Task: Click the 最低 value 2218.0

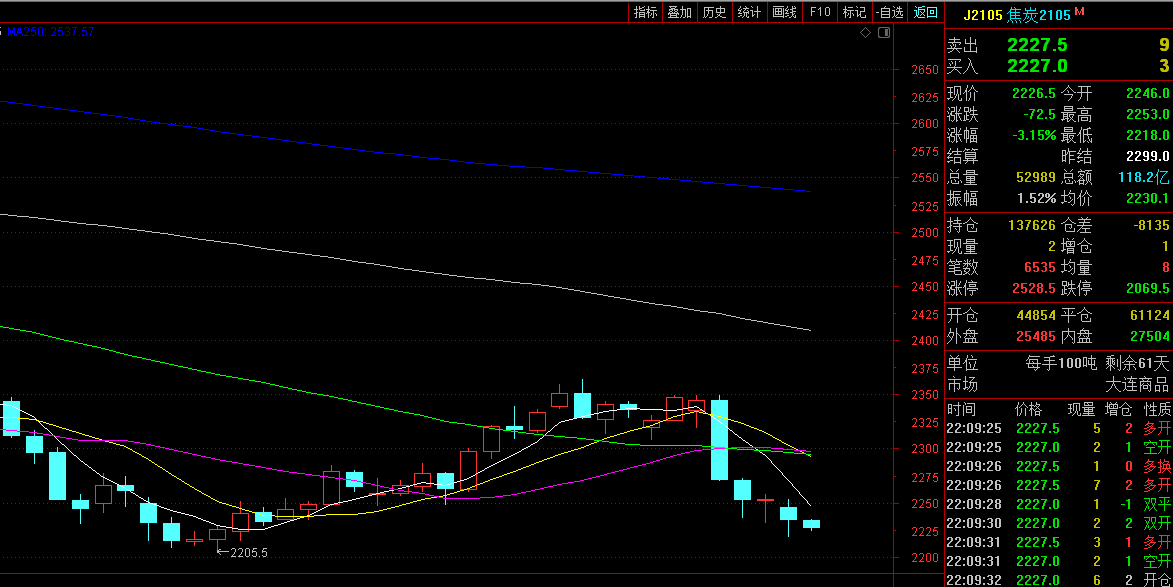Action: click(x=1148, y=135)
